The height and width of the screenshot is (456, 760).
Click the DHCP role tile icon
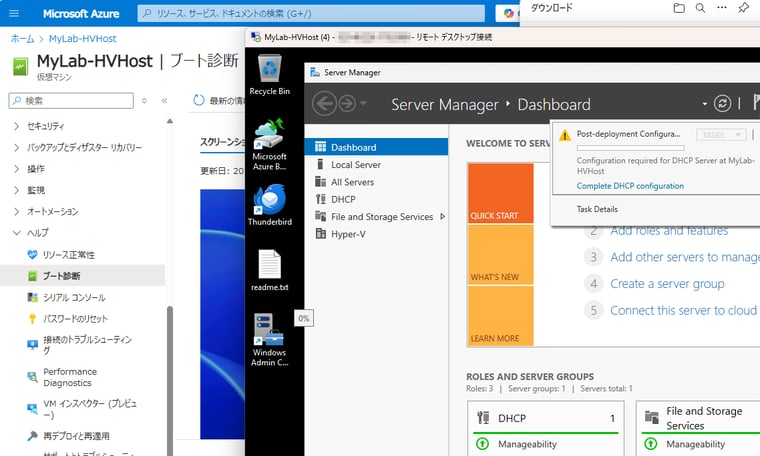pos(483,417)
